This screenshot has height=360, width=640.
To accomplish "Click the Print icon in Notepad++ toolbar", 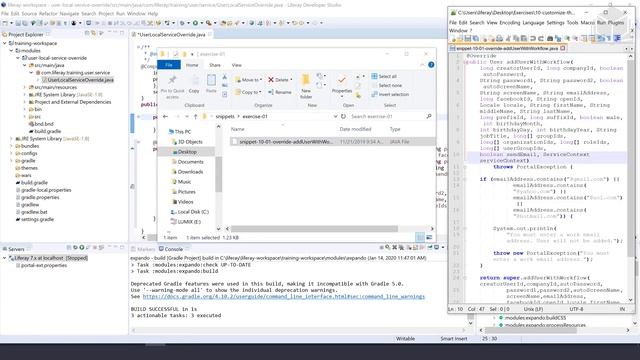I will (499, 39).
